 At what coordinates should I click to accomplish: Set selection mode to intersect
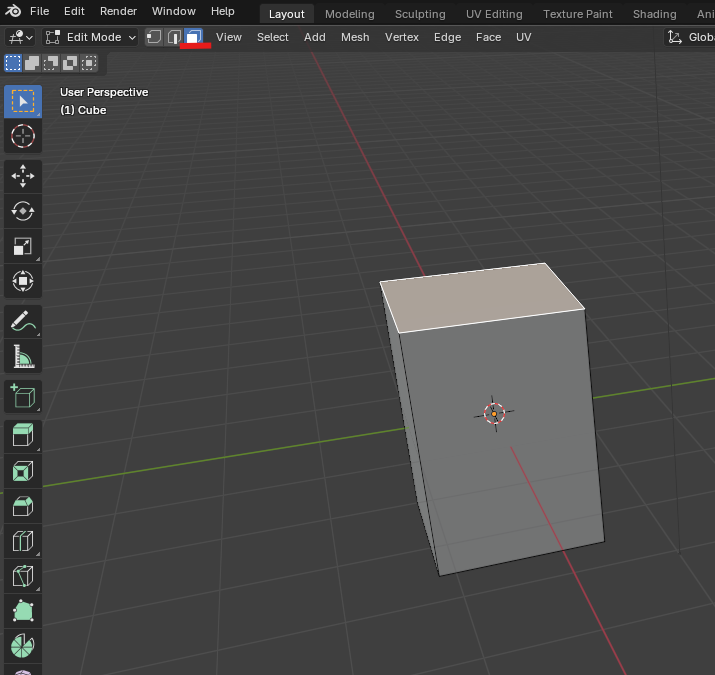[89, 63]
